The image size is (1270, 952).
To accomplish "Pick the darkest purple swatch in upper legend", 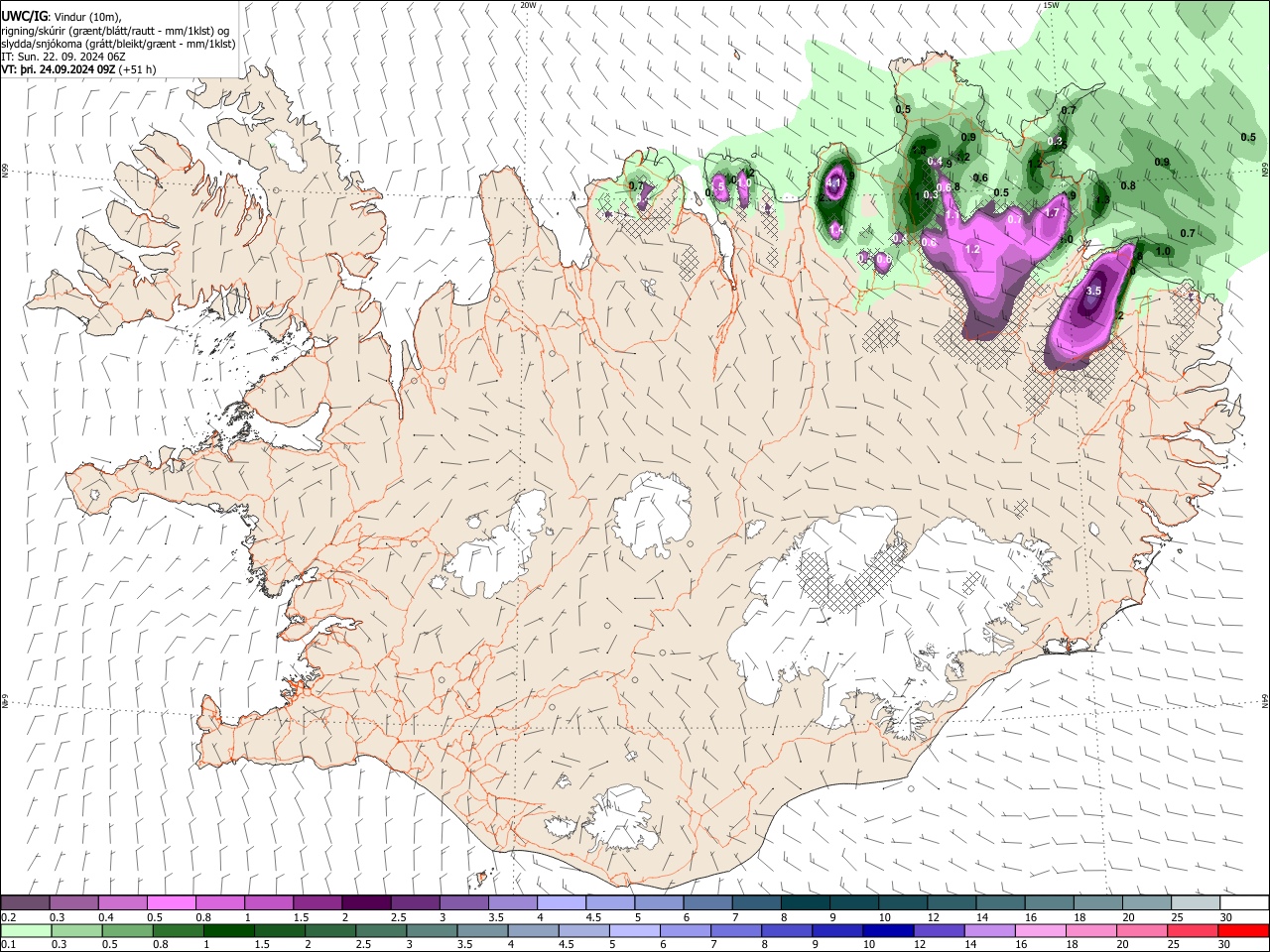I will (x=366, y=903).
